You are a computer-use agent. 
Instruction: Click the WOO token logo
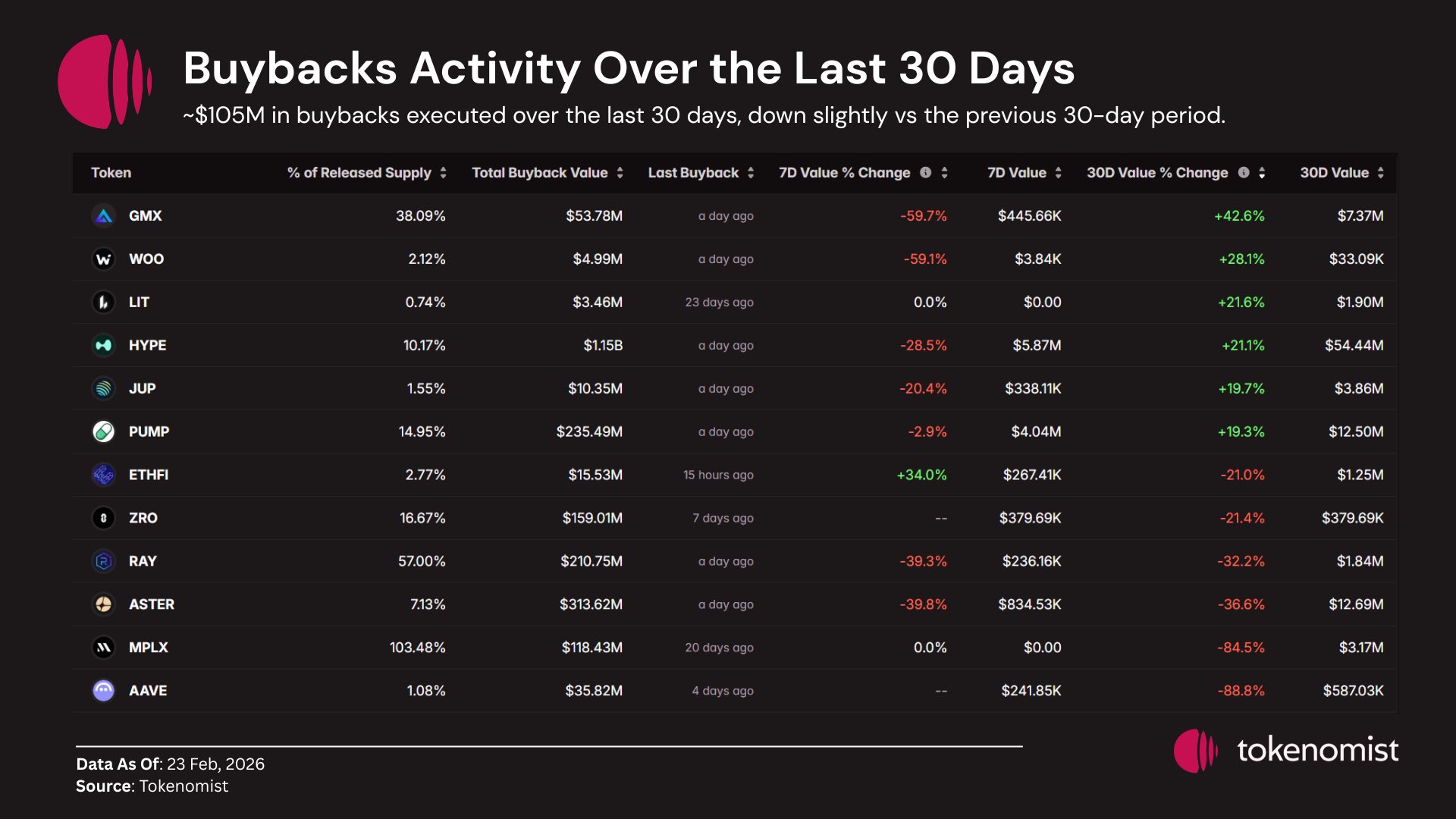pos(104,259)
